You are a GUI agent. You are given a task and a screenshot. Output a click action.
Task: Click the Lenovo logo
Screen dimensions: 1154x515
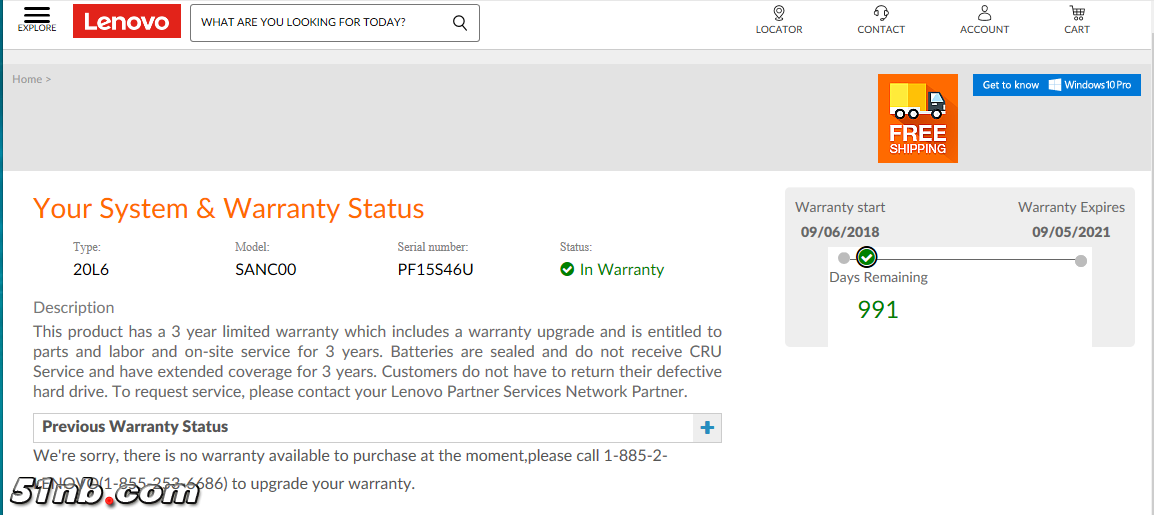coord(127,21)
